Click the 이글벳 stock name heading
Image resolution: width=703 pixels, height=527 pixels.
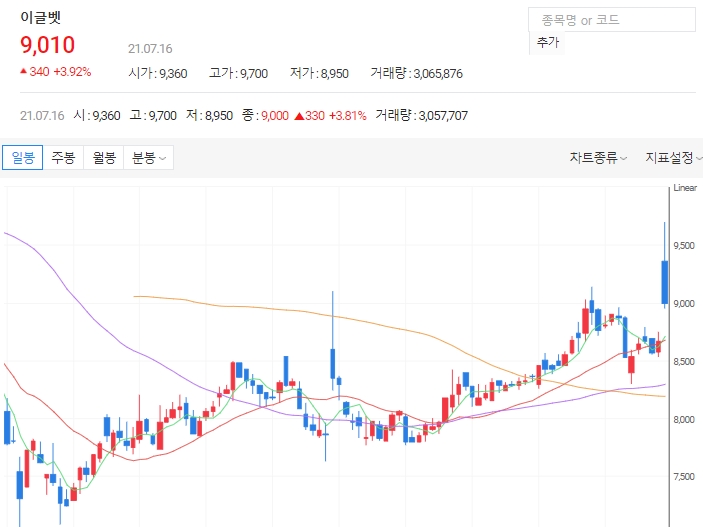[40, 17]
